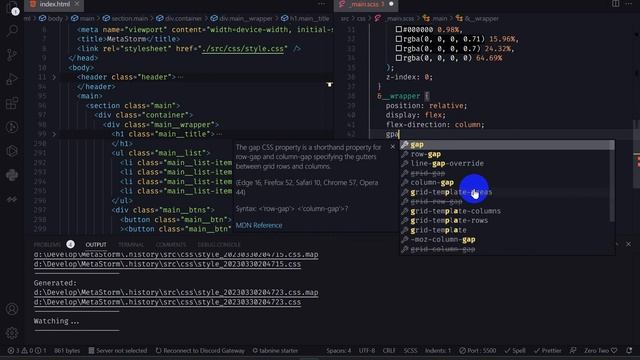The image size is (640, 360).
Task: Open the PROBLEMS panel tab
Action: click(47, 244)
